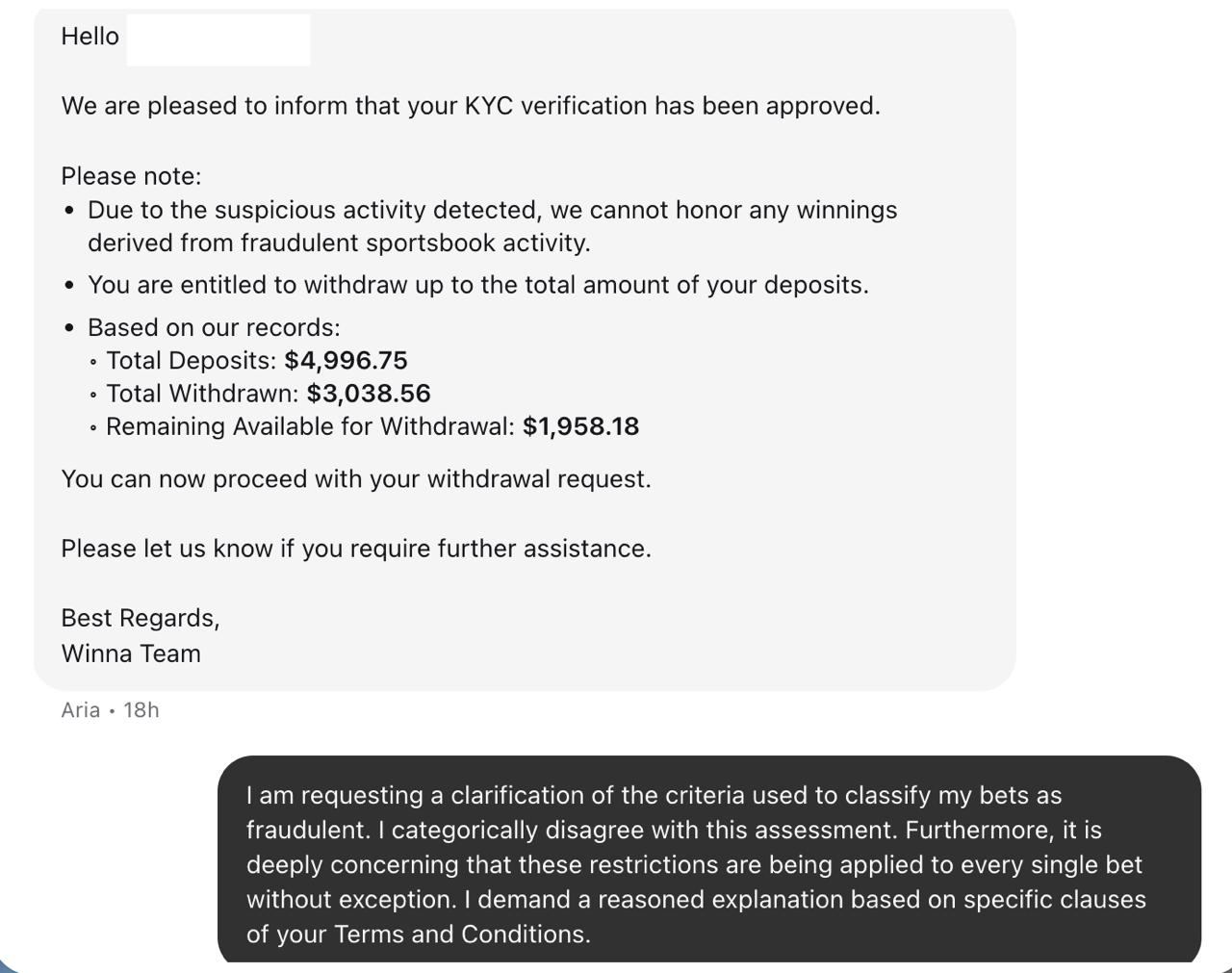Screen dimensions: 1232x973
Task: Click the "Hello" greeting text
Action: tap(90, 37)
